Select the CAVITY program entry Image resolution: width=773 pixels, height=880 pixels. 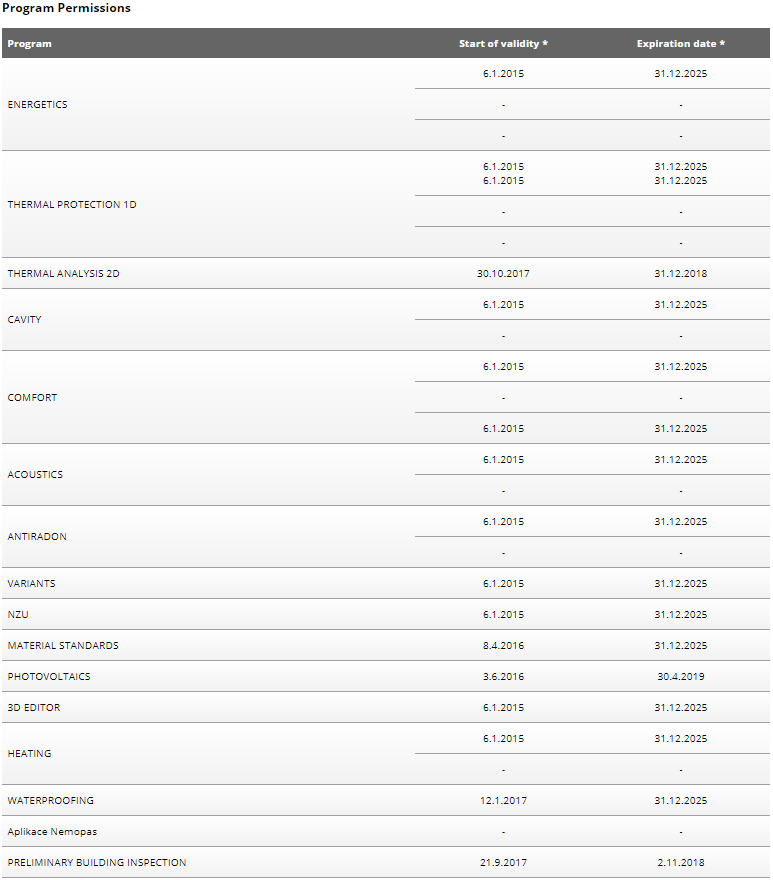pyautogui.click(x=24, y=319)
